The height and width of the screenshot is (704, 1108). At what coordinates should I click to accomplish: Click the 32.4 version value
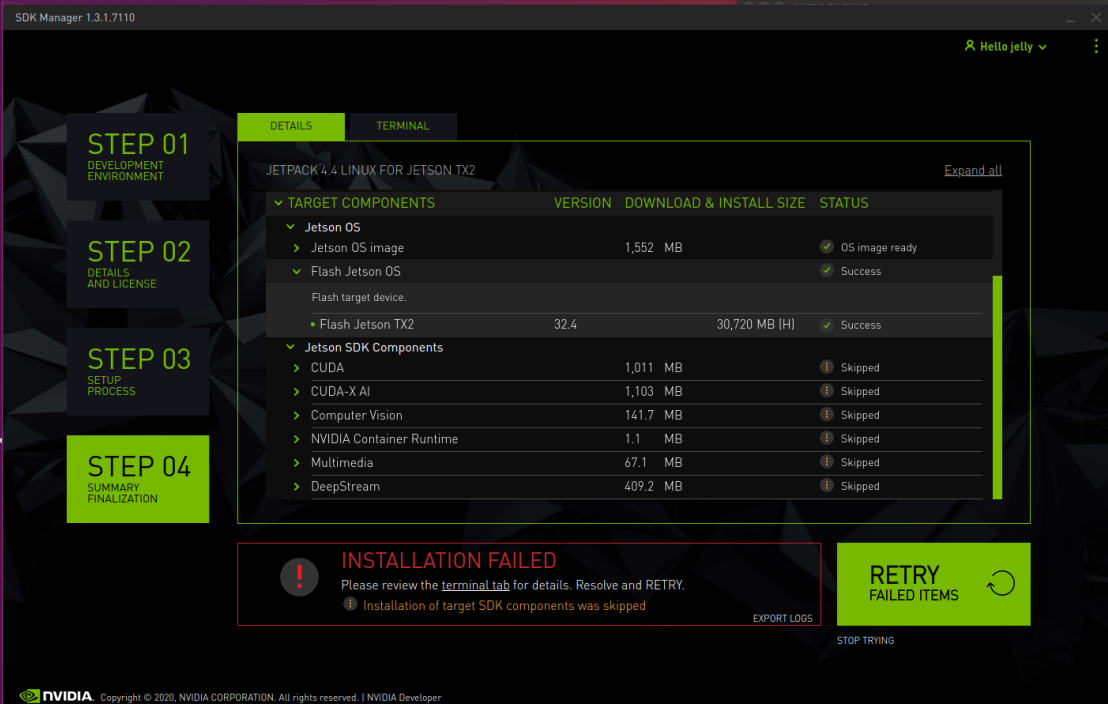click(565, 324)
